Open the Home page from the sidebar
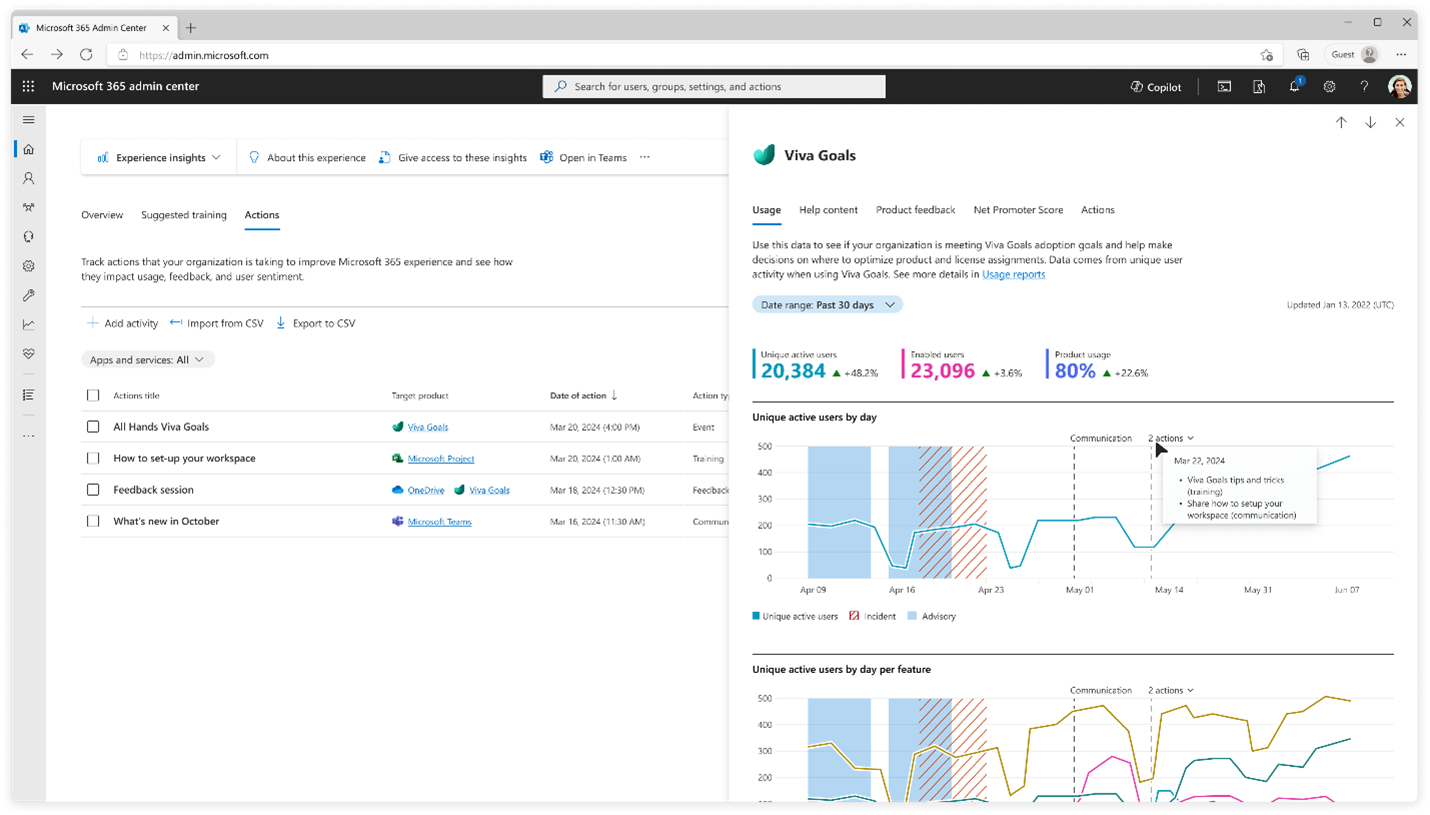1430x815 pixels. 28,148
